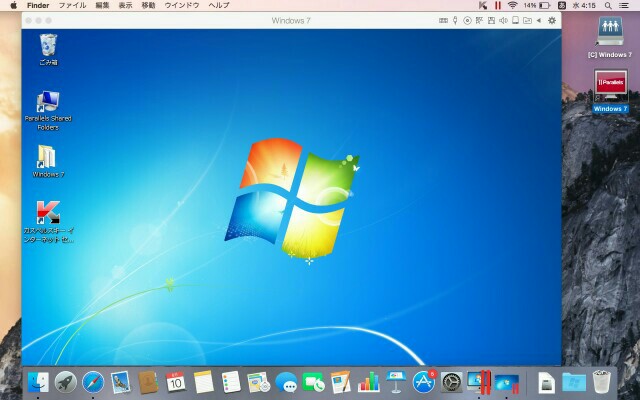This screenshot has height=400, width=640.
Task: Select the Windows 7 folder shortcut on Windows desktop
Action: [48, 161]
